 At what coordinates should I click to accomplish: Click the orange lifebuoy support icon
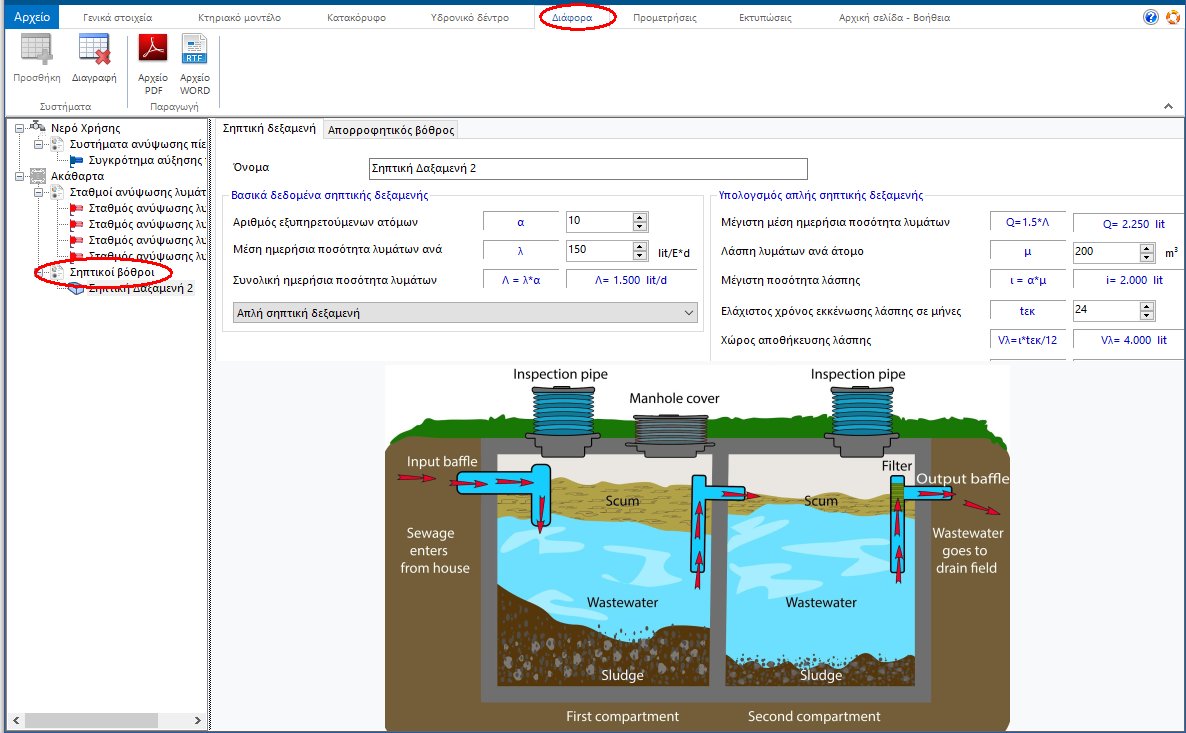1173,17
